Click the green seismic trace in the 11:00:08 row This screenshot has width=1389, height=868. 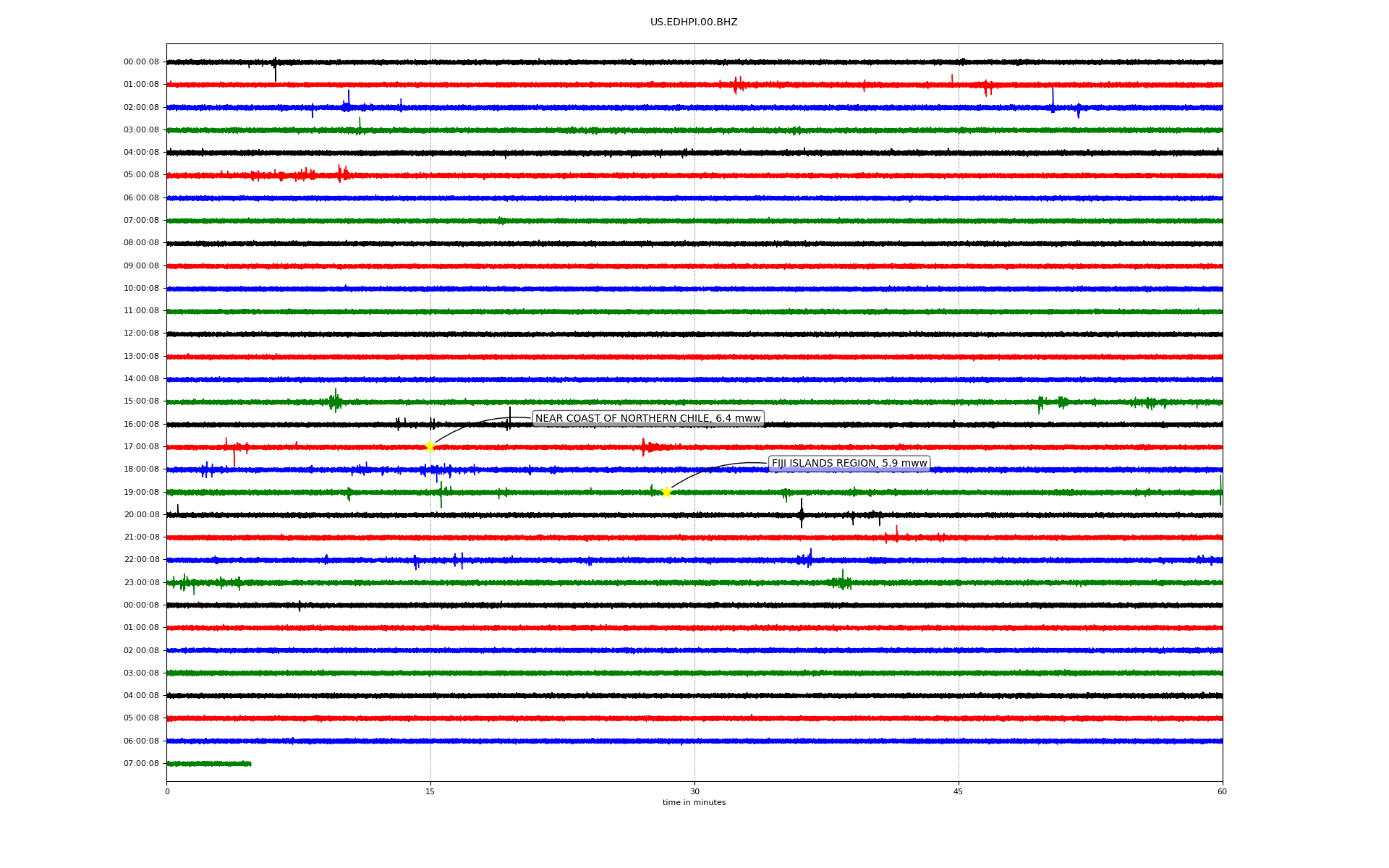click(x=694, y=312)
